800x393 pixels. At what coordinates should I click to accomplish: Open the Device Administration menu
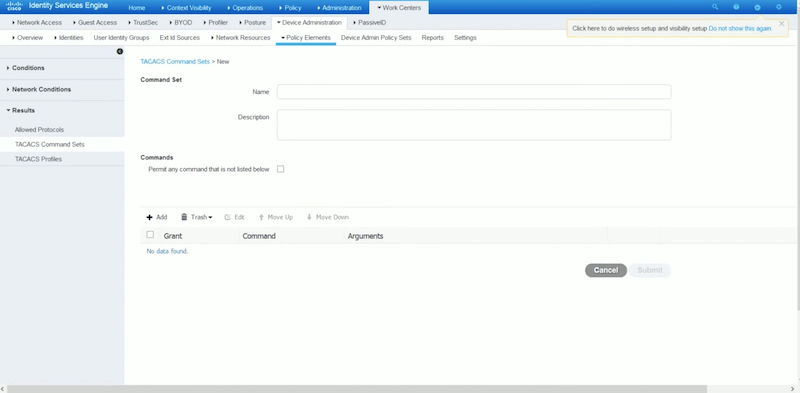[x=309, y=22]
